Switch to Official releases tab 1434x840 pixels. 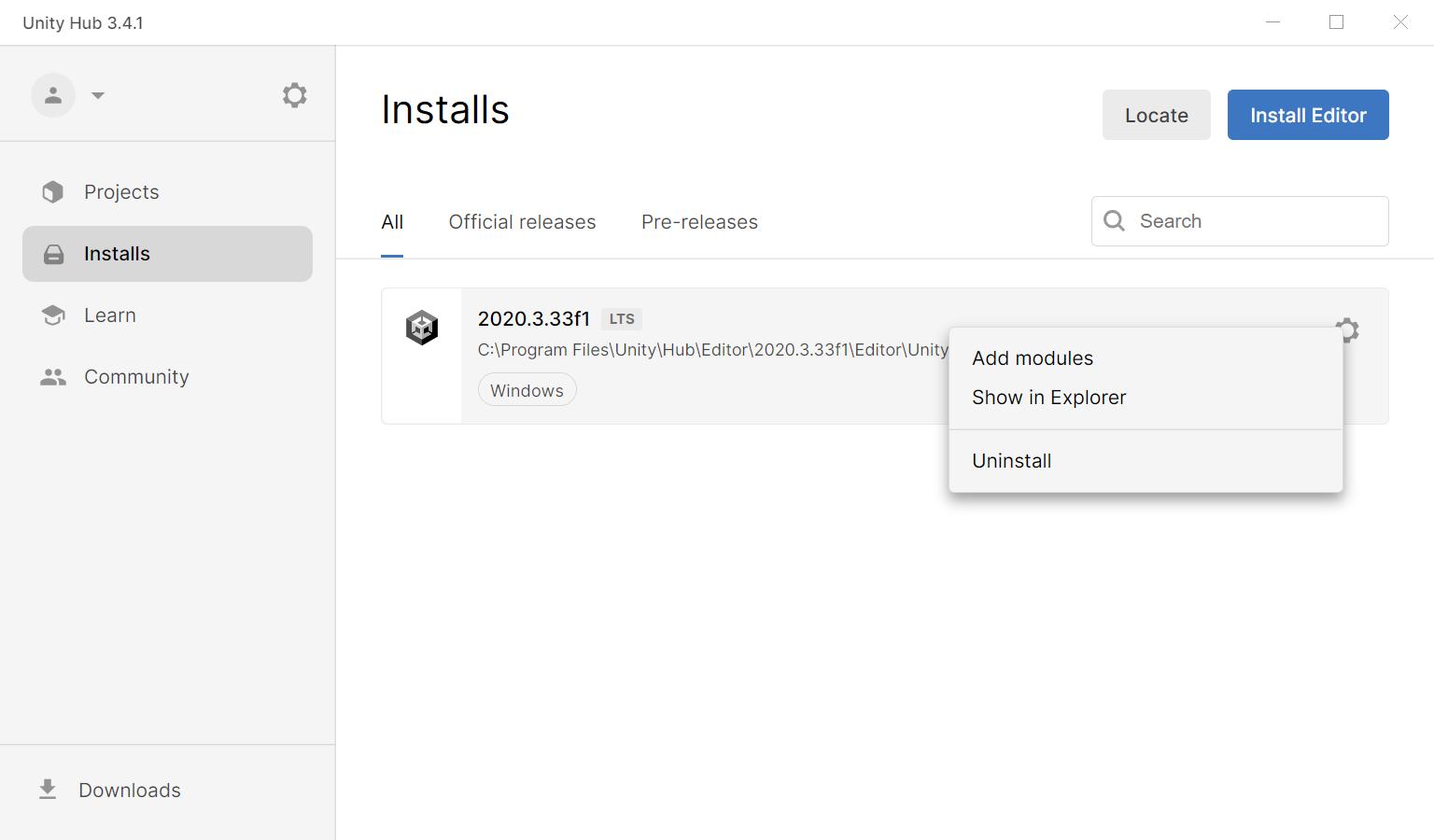pyautogui.click(x=522, y=222)
